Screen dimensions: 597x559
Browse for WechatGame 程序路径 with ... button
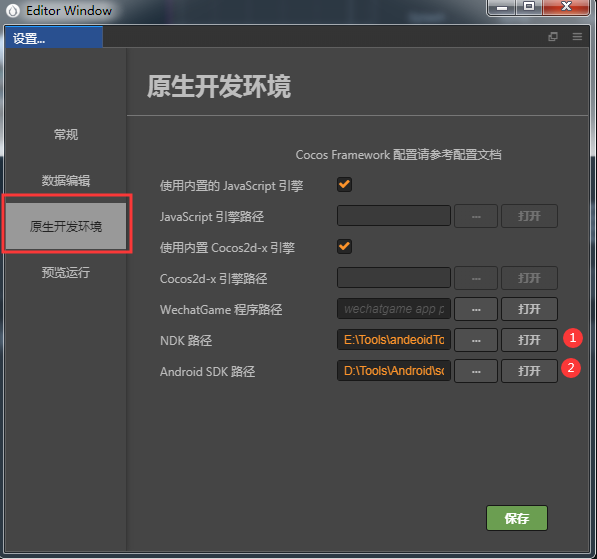point(476,309)
